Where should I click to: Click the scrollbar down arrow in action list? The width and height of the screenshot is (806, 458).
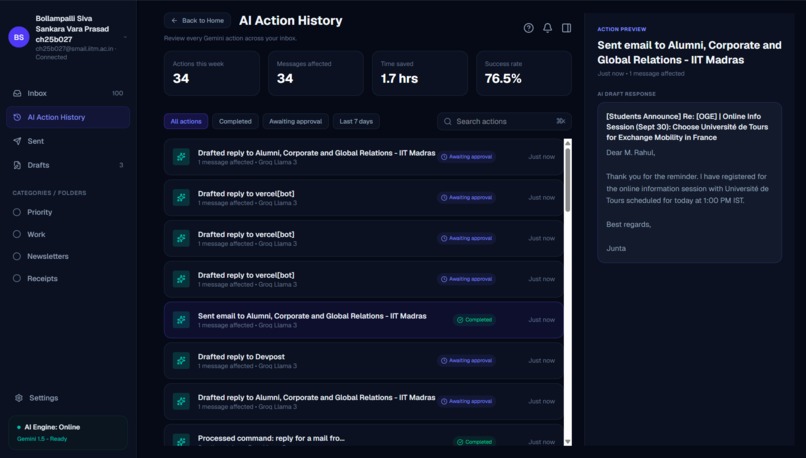tap(567, 442)
